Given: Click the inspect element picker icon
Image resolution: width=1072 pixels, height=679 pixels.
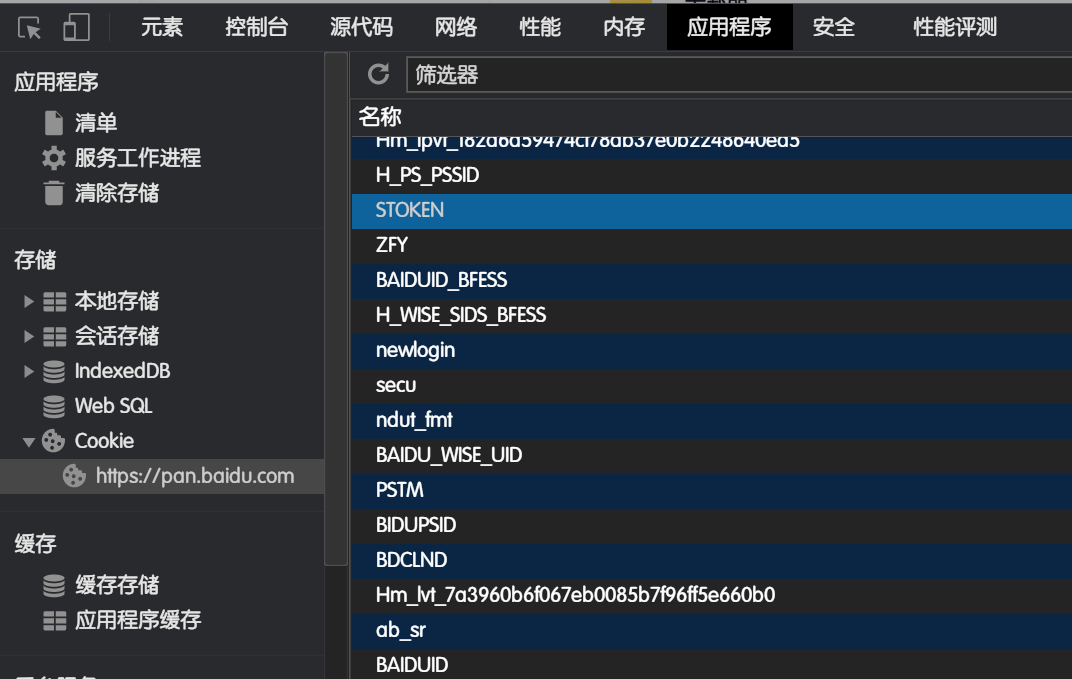Looking at the screenshot, I should click(30, 27).
